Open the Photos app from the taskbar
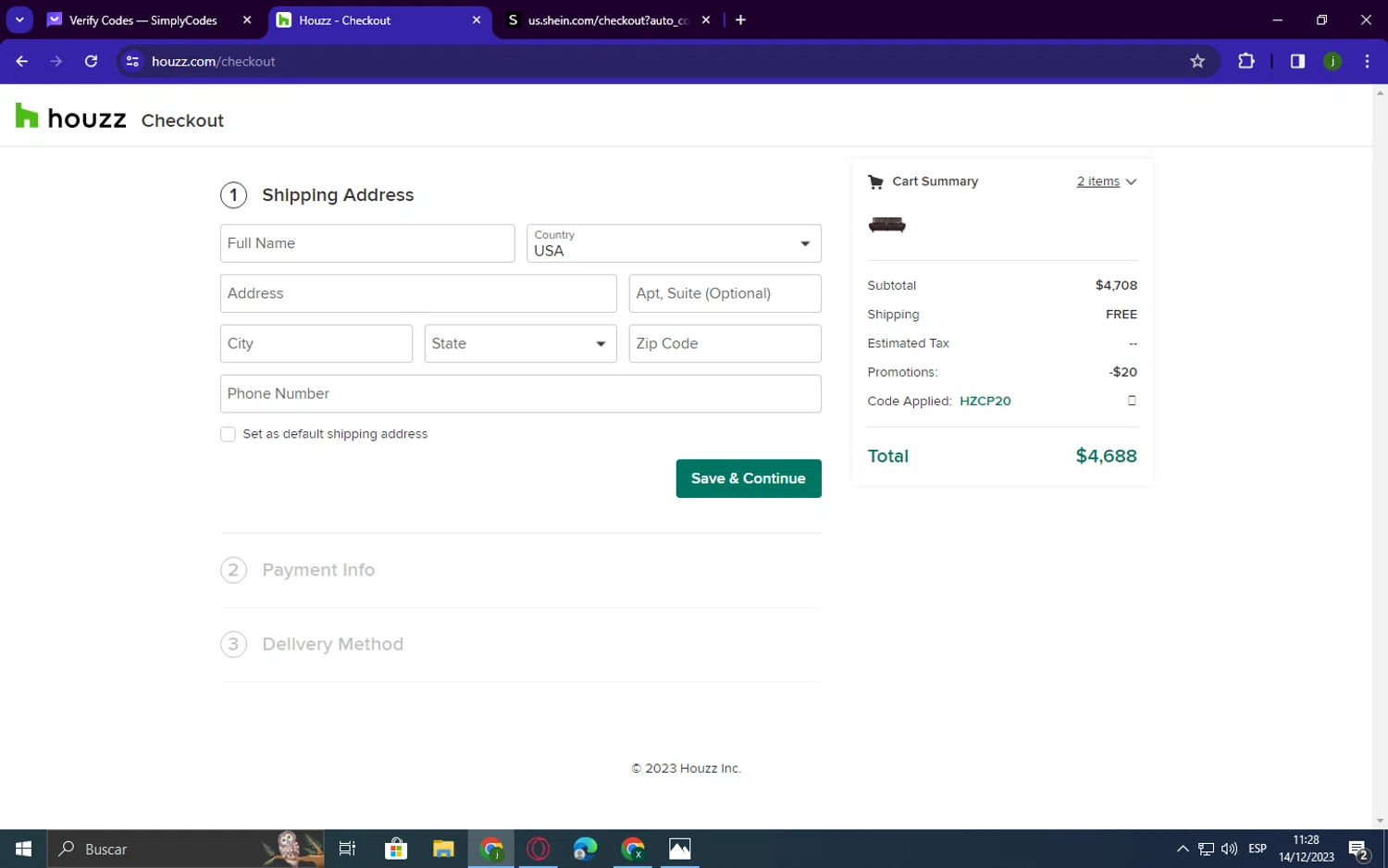The width and height of the screenshot is (1388, 868). click(680, 849)
